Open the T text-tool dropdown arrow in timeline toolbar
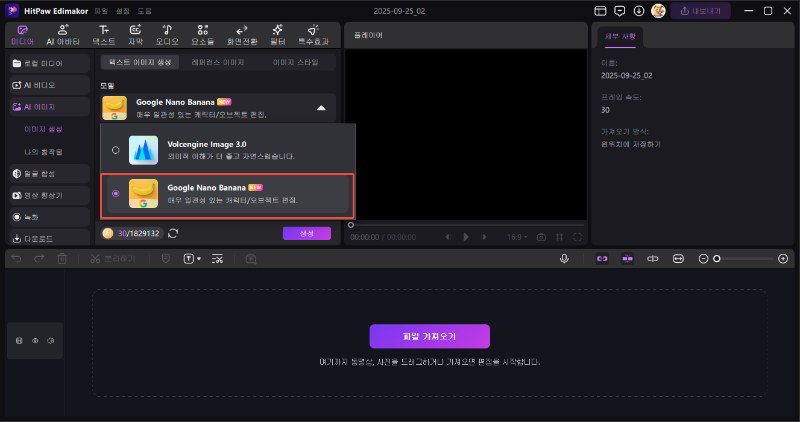Viewport: 800px width, 422px height. click(199, 259)
